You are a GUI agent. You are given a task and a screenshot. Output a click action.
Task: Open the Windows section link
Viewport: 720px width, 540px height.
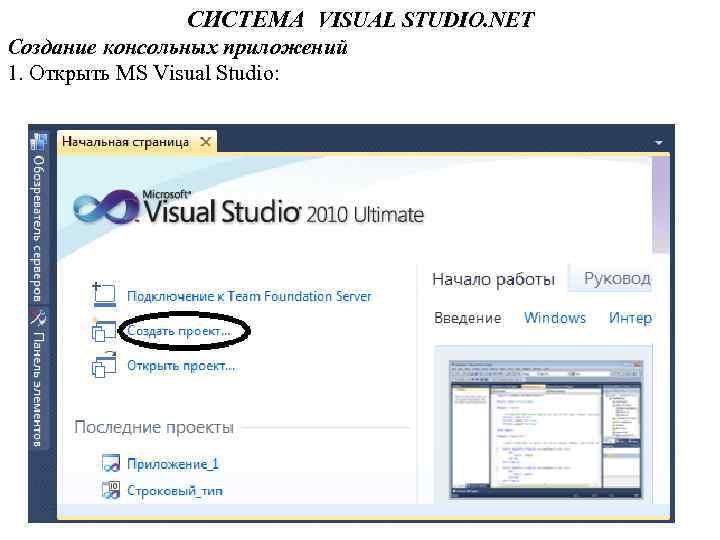point(555,318)
